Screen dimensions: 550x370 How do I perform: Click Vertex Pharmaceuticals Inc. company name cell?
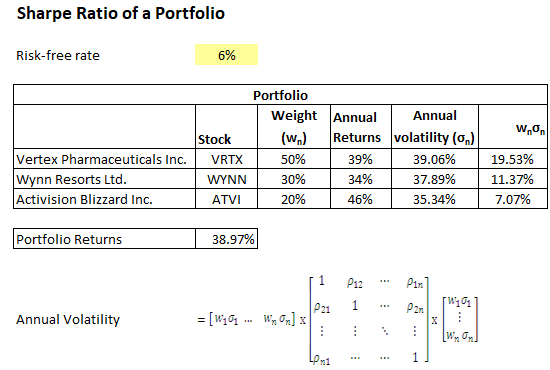(105, 159)
